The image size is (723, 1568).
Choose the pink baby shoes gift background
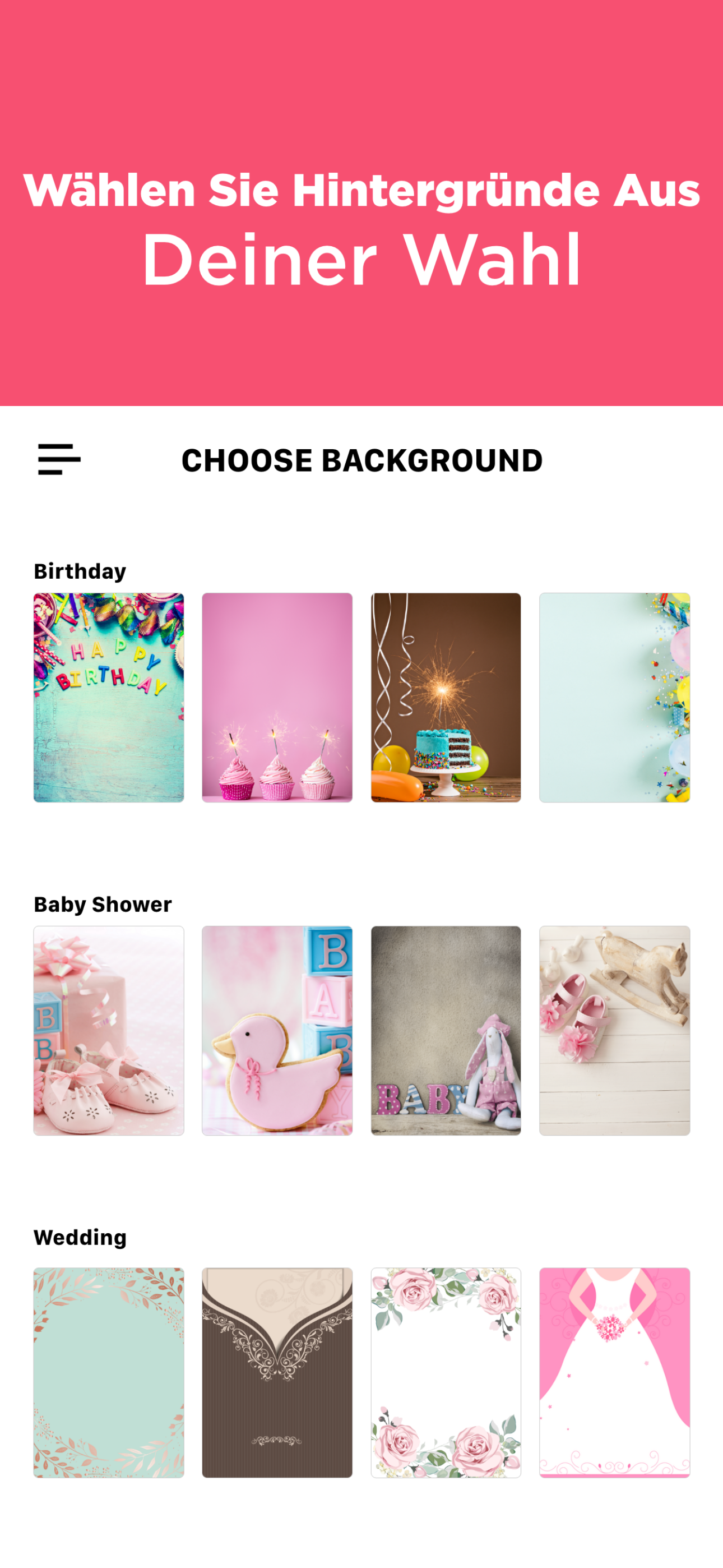pos(109,1031)
